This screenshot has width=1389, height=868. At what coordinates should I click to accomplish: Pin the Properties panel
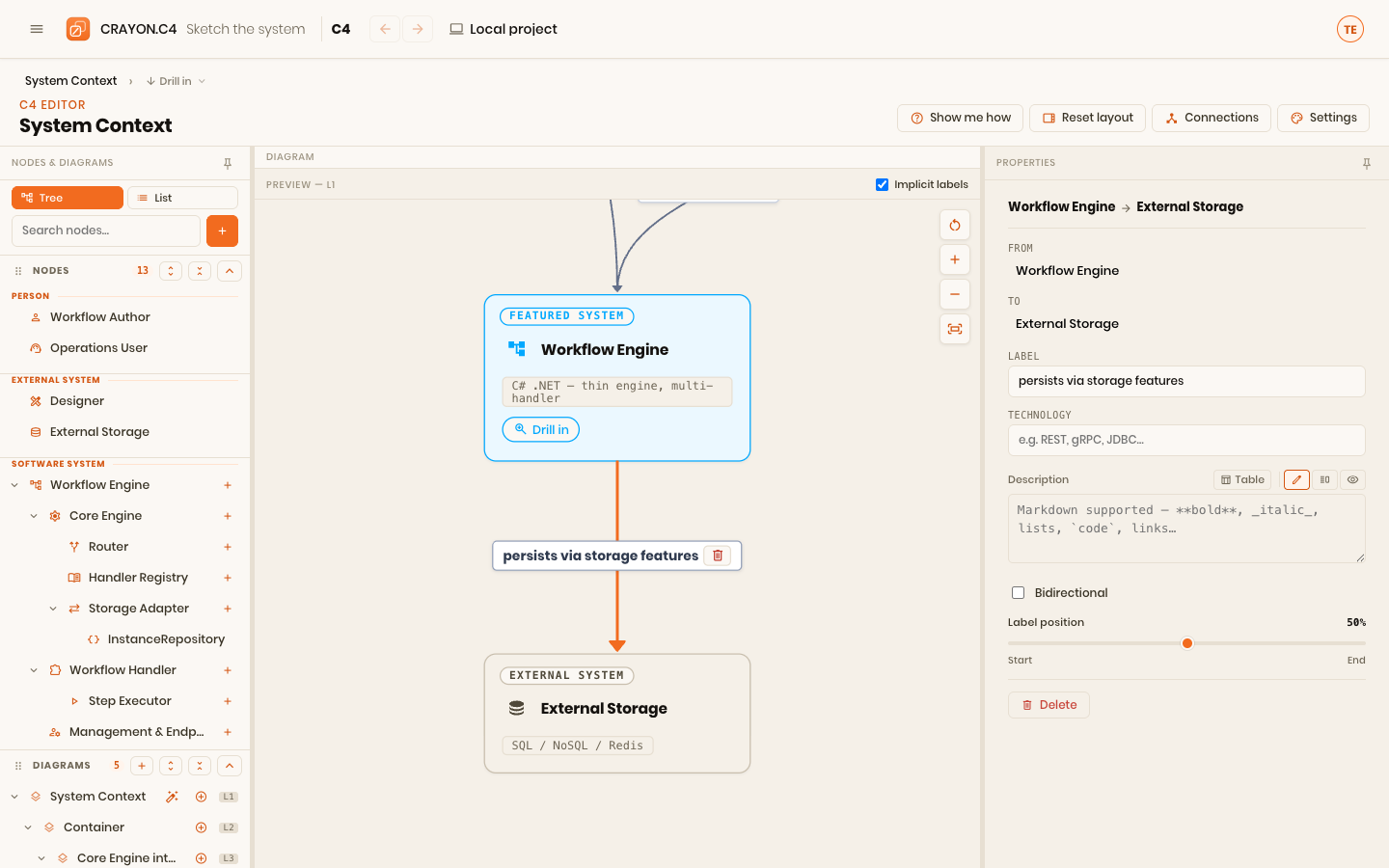(1367, 163)
